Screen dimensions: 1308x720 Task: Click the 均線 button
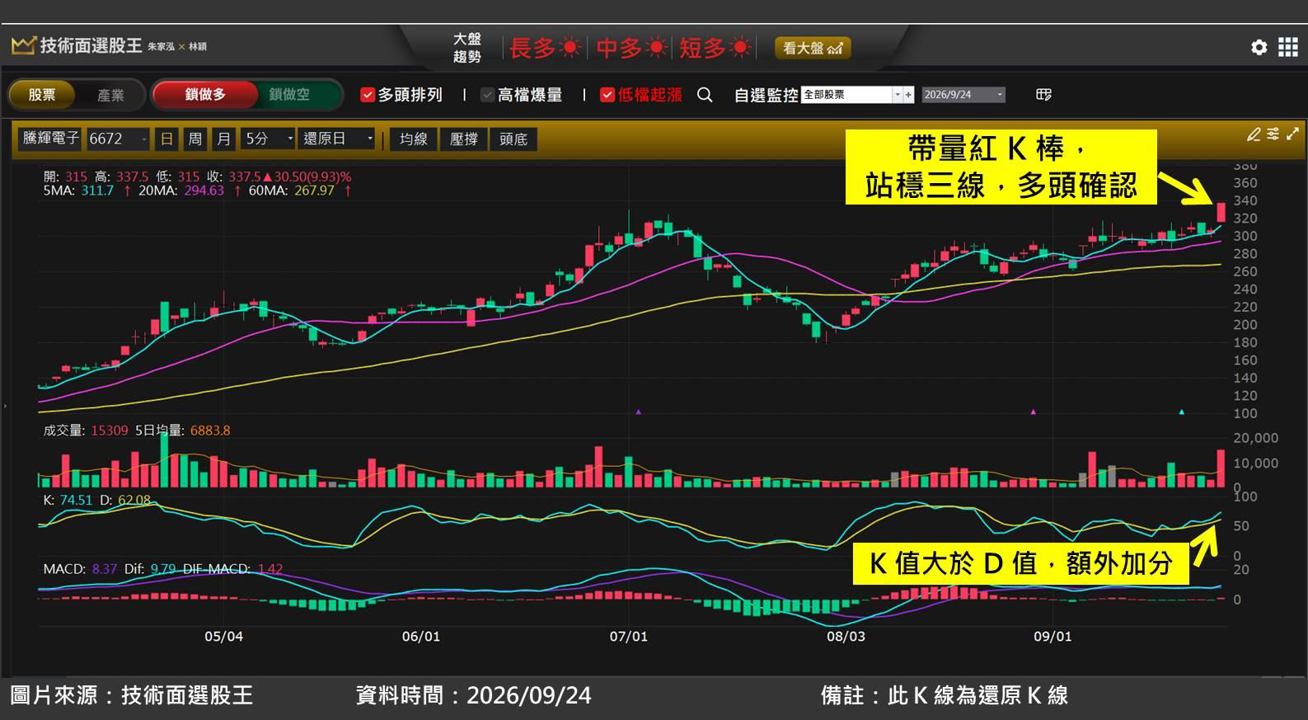[x=414, y=139]
